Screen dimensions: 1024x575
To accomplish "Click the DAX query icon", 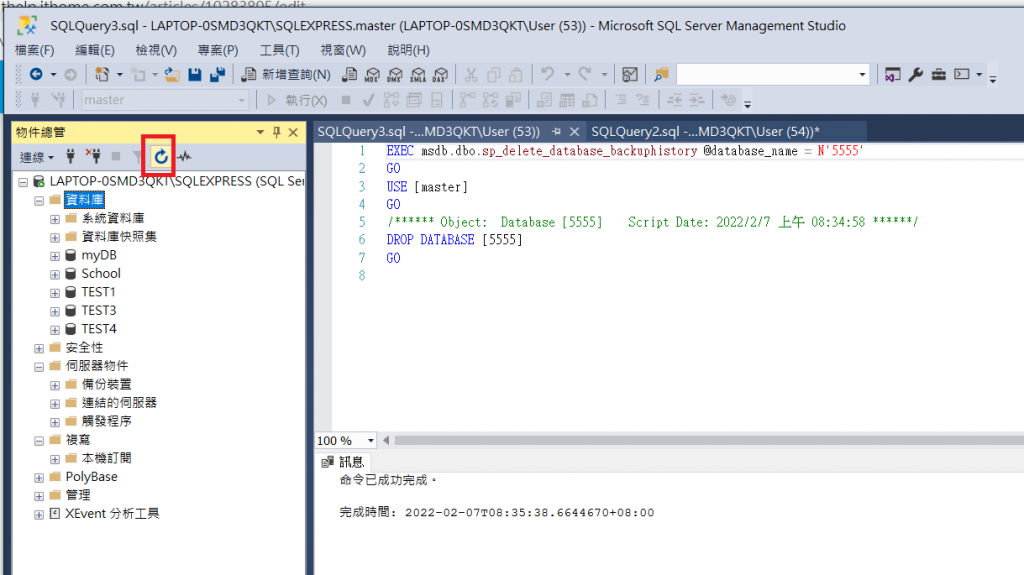I will pyautogui.click(x=441, y=74).
